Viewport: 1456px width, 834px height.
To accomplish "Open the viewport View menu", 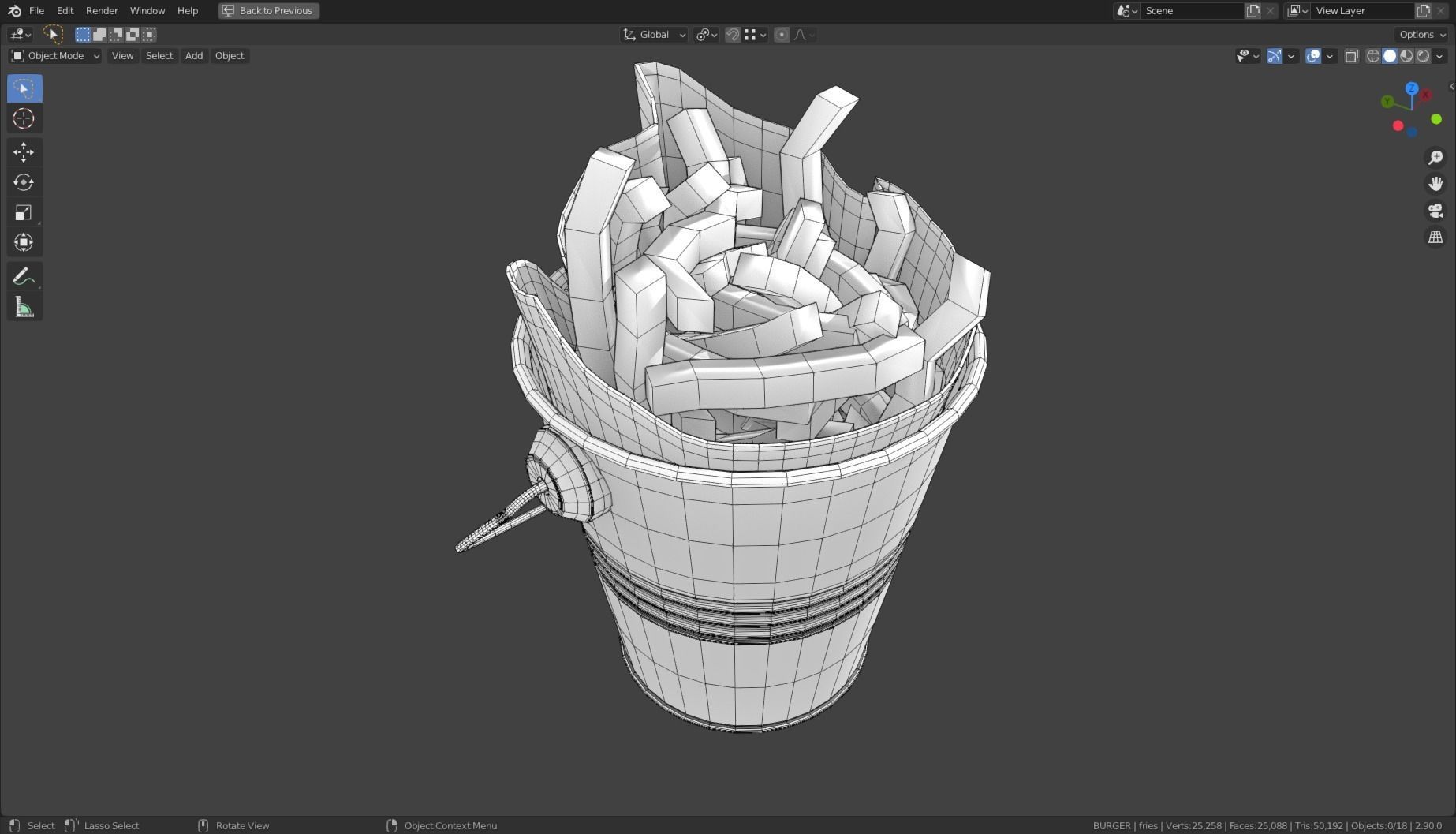I will click(x=122, y=56).
